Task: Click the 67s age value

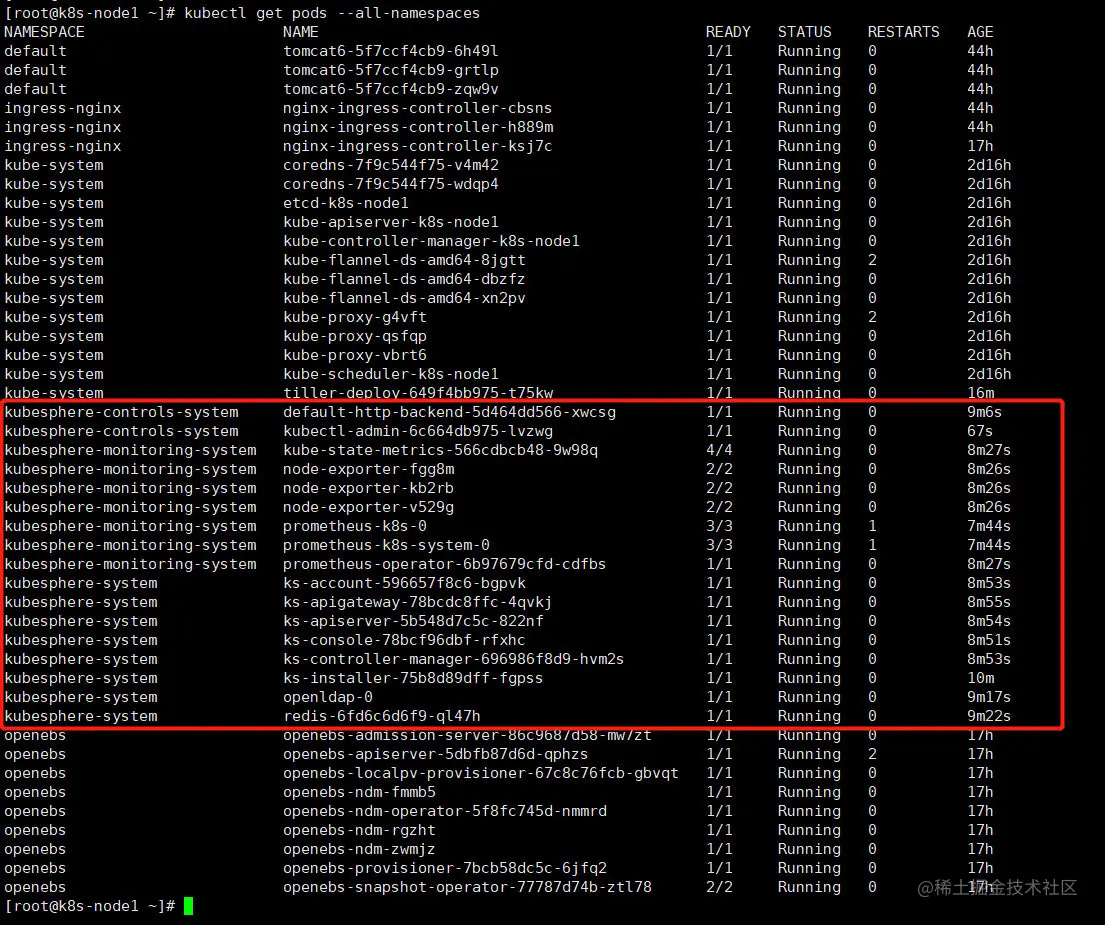Action: pyautogui.click(x=980, y=432)
